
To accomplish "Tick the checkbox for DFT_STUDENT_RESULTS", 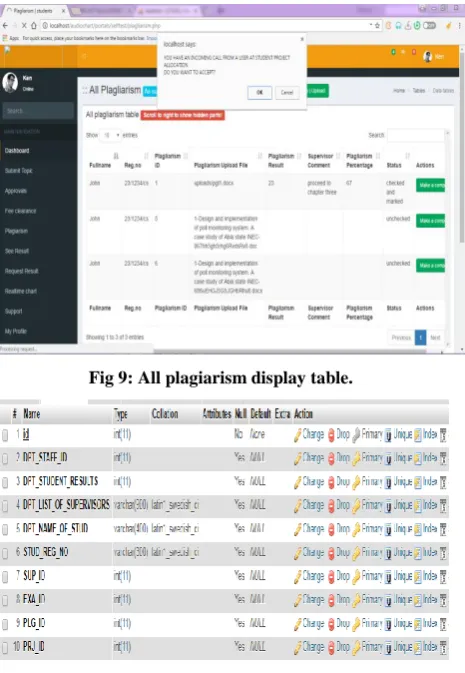I will point(5,483).
